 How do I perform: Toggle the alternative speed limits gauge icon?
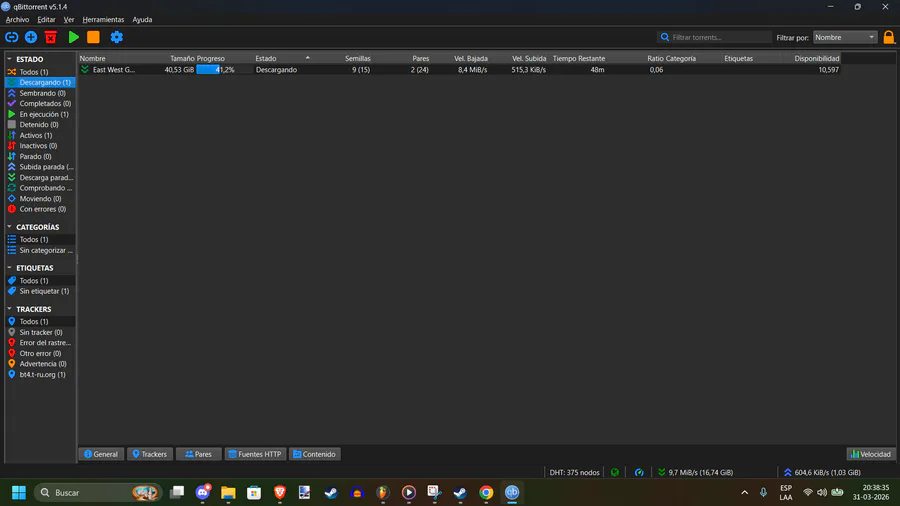click(639, 472)
